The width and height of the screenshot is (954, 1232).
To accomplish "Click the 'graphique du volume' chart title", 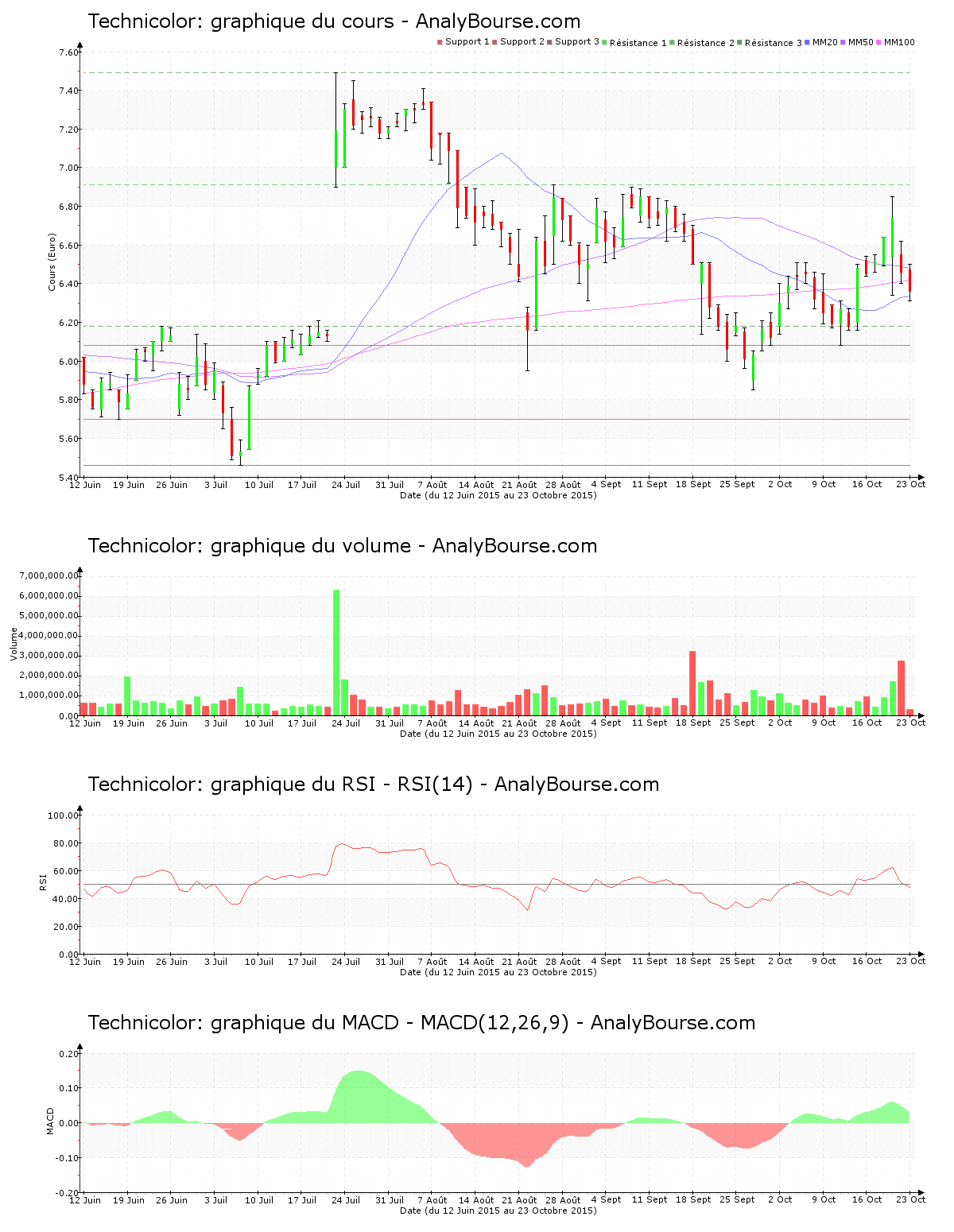I will pos(342,546).
